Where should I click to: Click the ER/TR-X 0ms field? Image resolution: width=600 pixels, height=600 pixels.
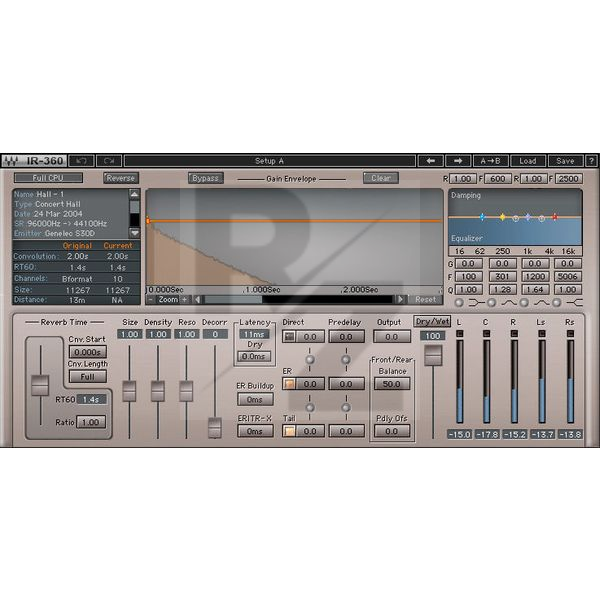click(x=255, y=431)
